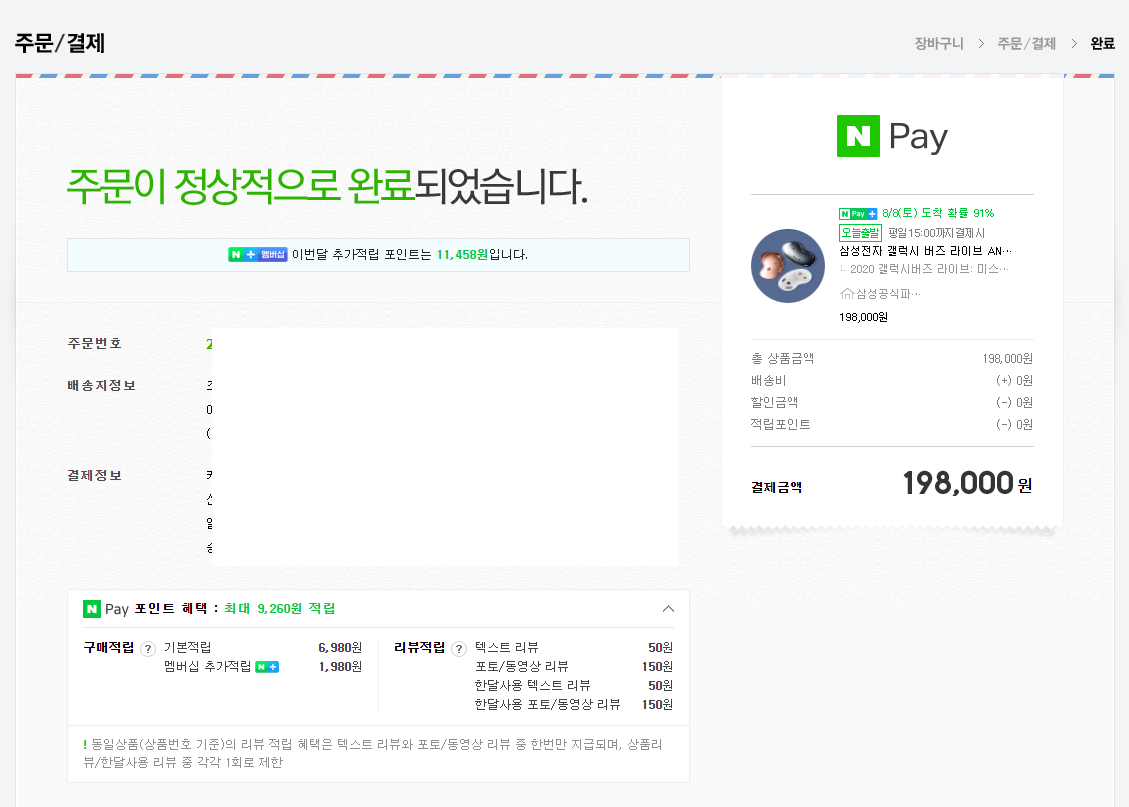Click the 주문번호 label
Screen dimensions: 1129x807
[94, 343]
